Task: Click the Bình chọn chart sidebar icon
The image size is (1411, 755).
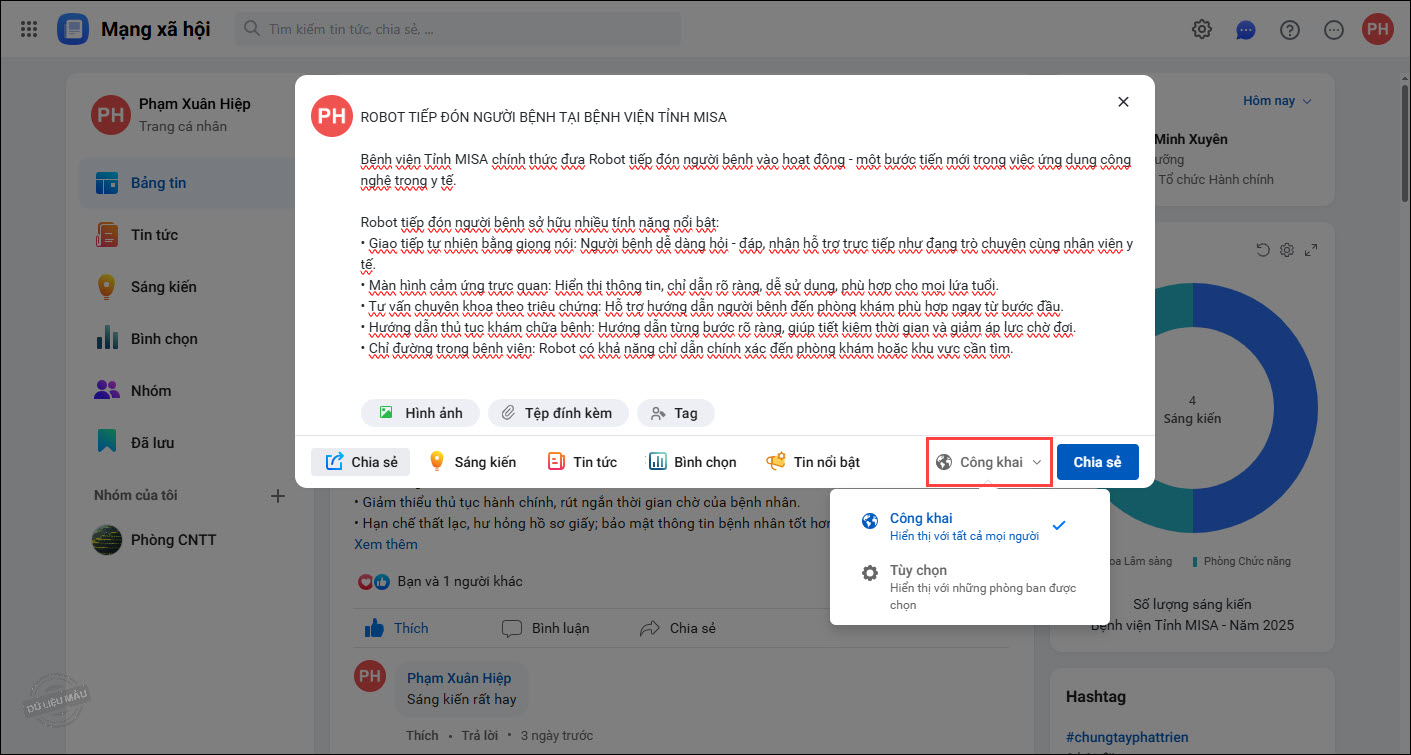Action: [107, 338]
